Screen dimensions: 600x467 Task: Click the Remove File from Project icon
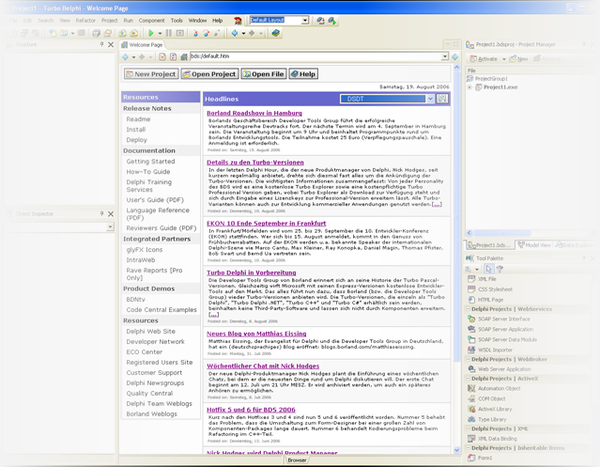(134, 33)
